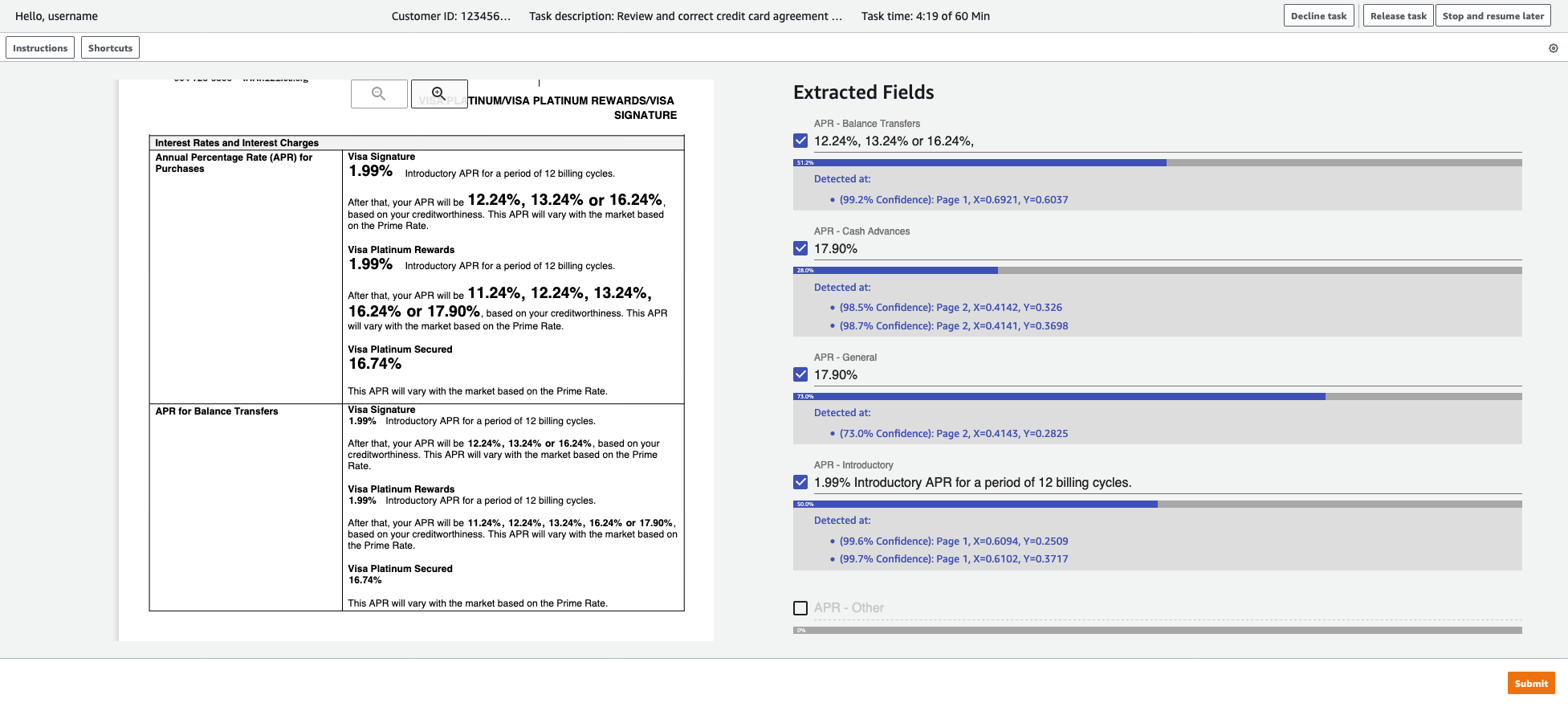The width and height of the screenshot is (1568, 707).
Task: Click 'Hello, username' greeting
Action: pyautogui.click(x=56, y=16)
